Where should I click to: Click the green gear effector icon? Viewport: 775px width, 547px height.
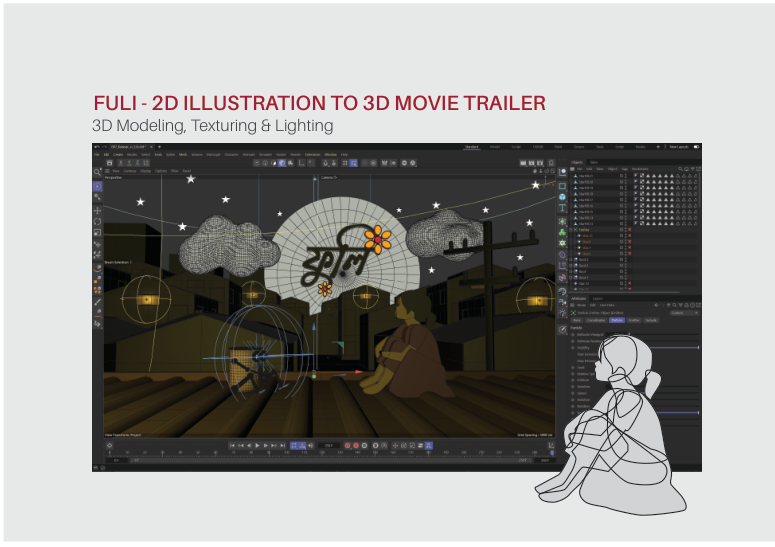(x=562, y=243)
